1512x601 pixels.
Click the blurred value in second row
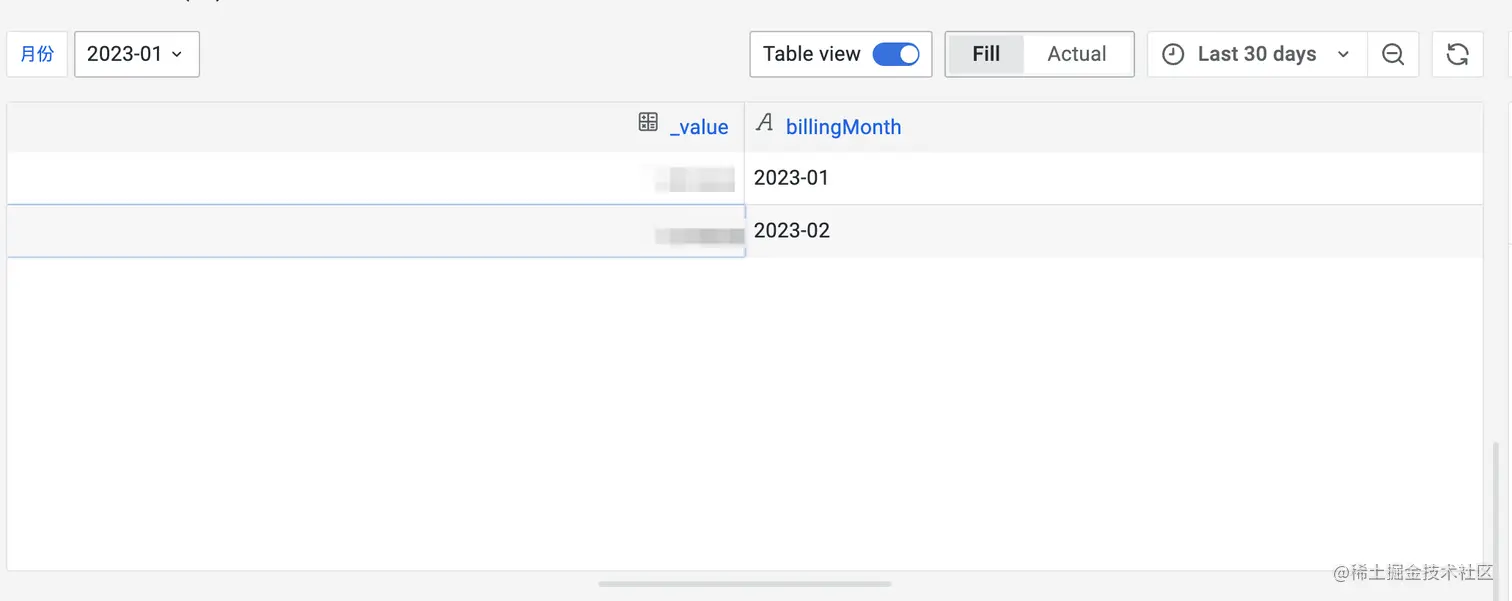point(700,236)
